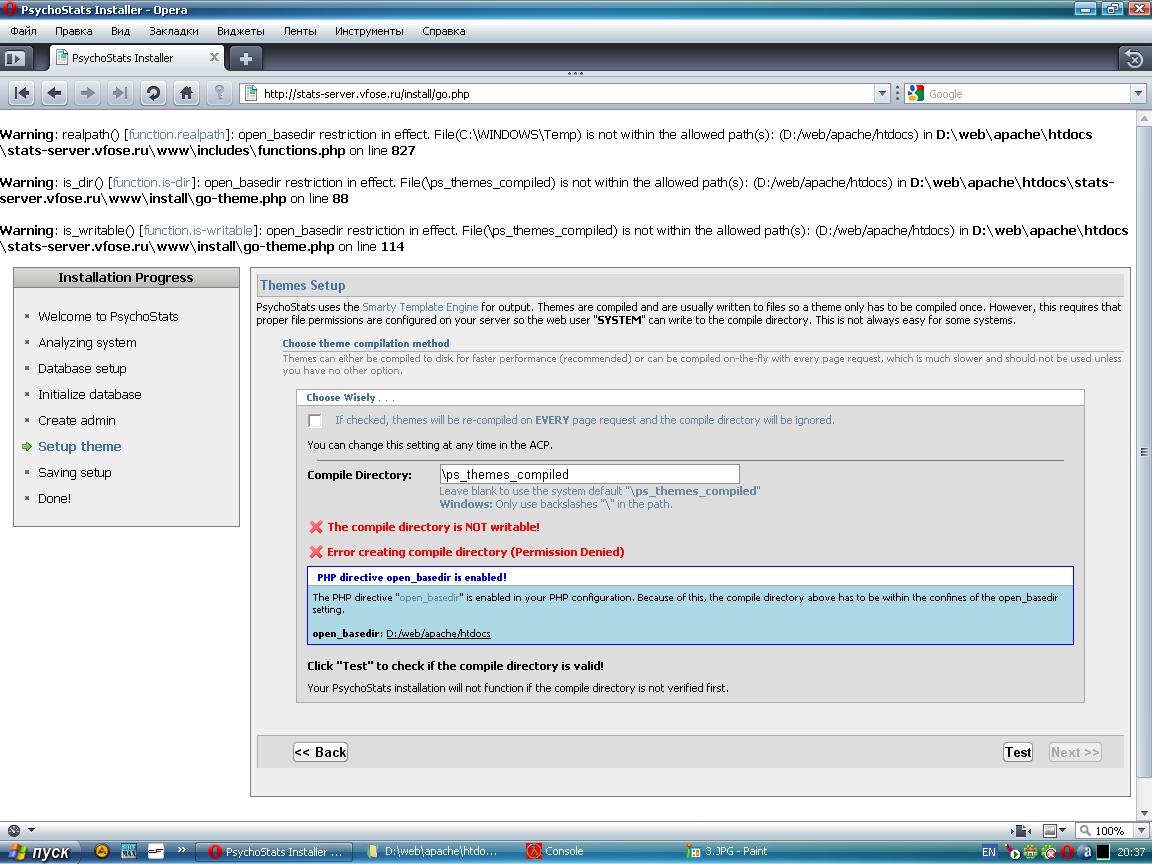Image resolution: width=1152 pixels, height=864 pixels.
Task: Click the Rewind navigation button
Action: point(22,93)
